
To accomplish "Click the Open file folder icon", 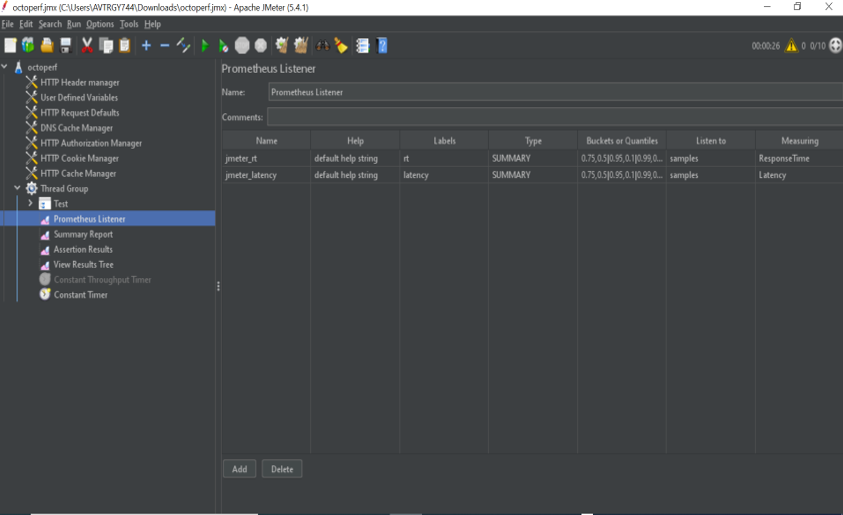I will 47,46.
